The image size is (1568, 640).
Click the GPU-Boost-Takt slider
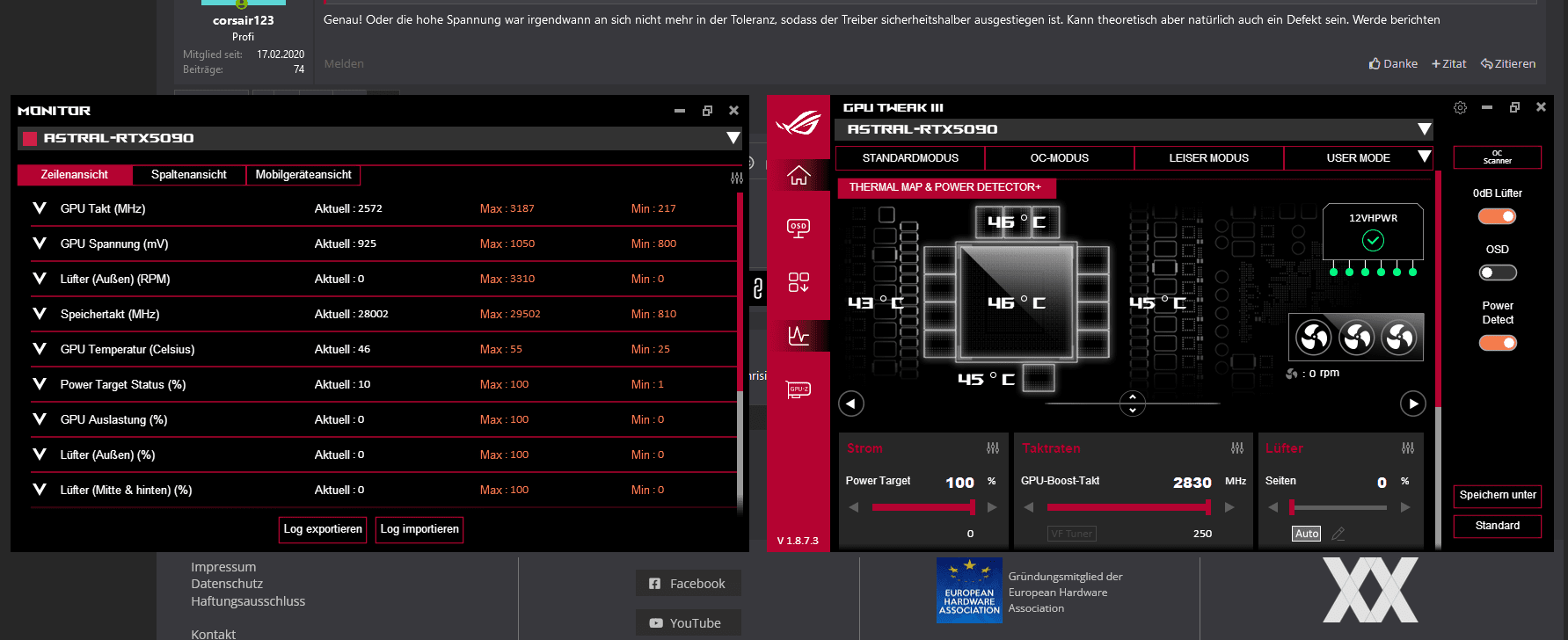[x=1129, y=507]
